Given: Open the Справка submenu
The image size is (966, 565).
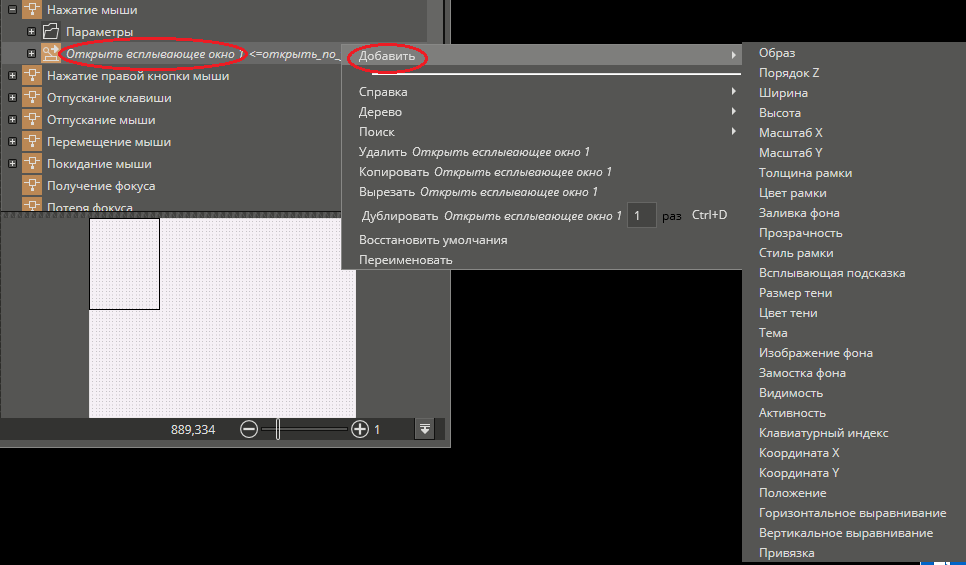Looking at the screenshot, I should [383, 92].
